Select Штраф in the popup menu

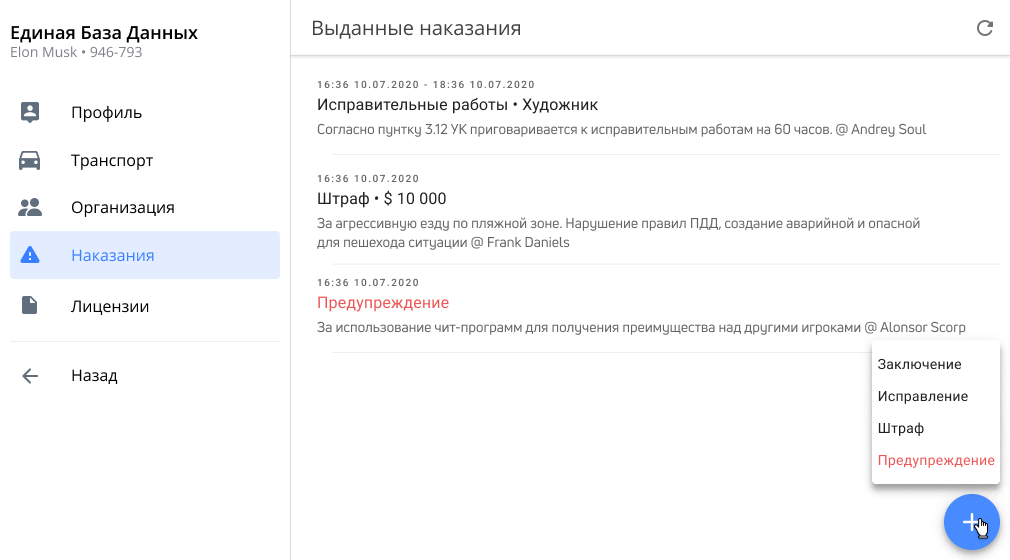click(901, 428)
